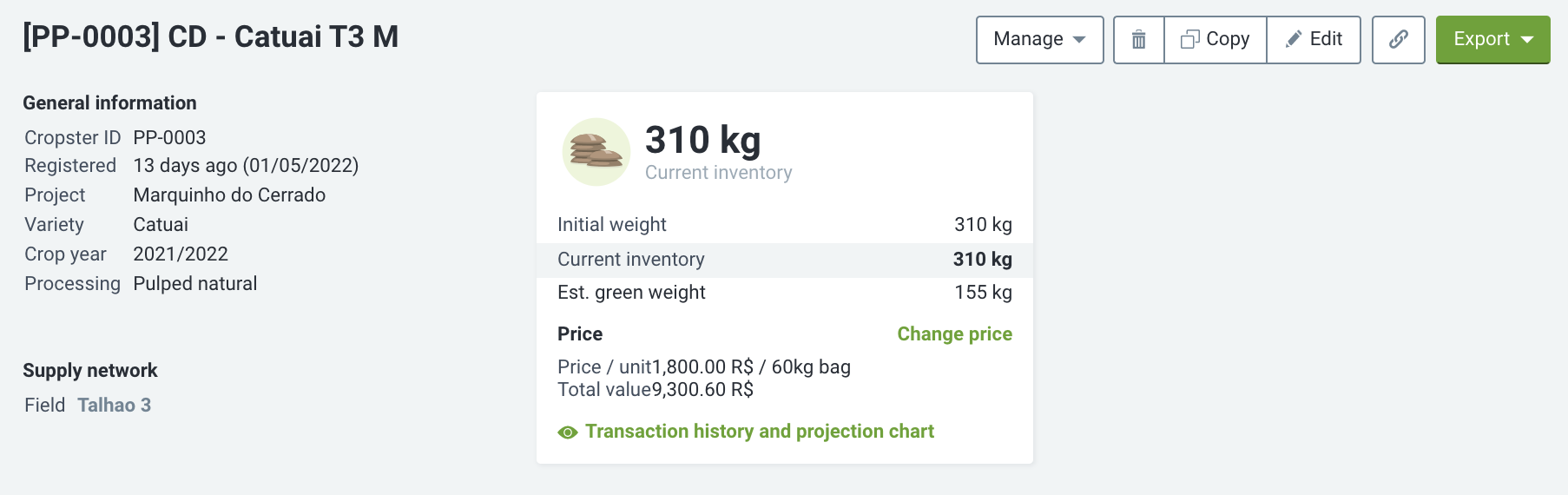The image size is (1568, 495).
Task: Open Transaction history and projection chart
Action: (759, 432)
